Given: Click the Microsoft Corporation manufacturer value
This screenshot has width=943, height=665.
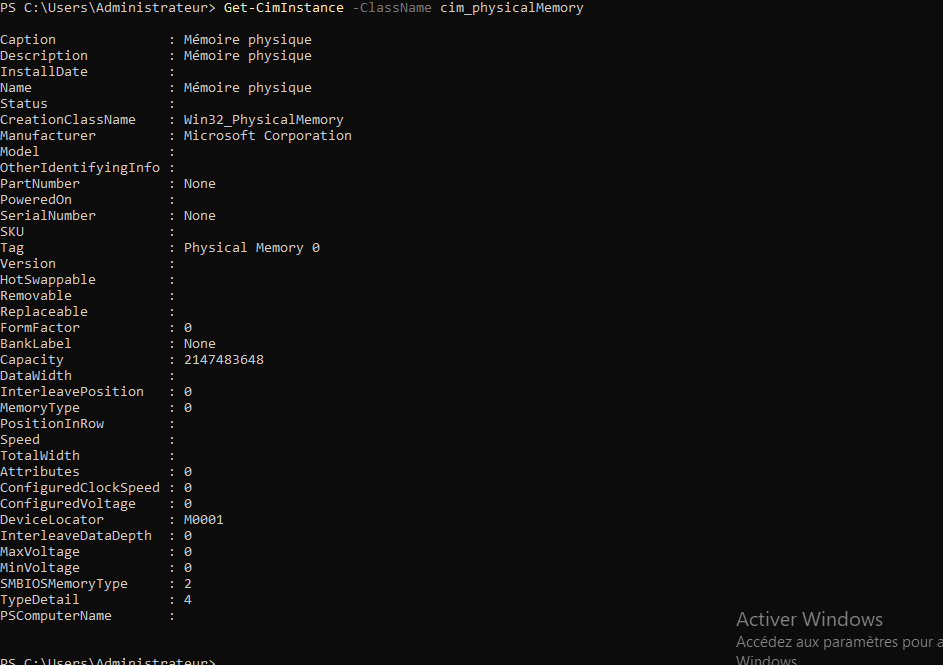Looking at the screenshot, I should pyautogui.click(x=268, y=136).
